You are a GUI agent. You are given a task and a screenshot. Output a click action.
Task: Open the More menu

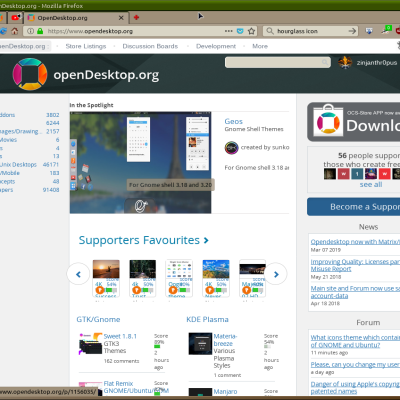tap(260, 46)
